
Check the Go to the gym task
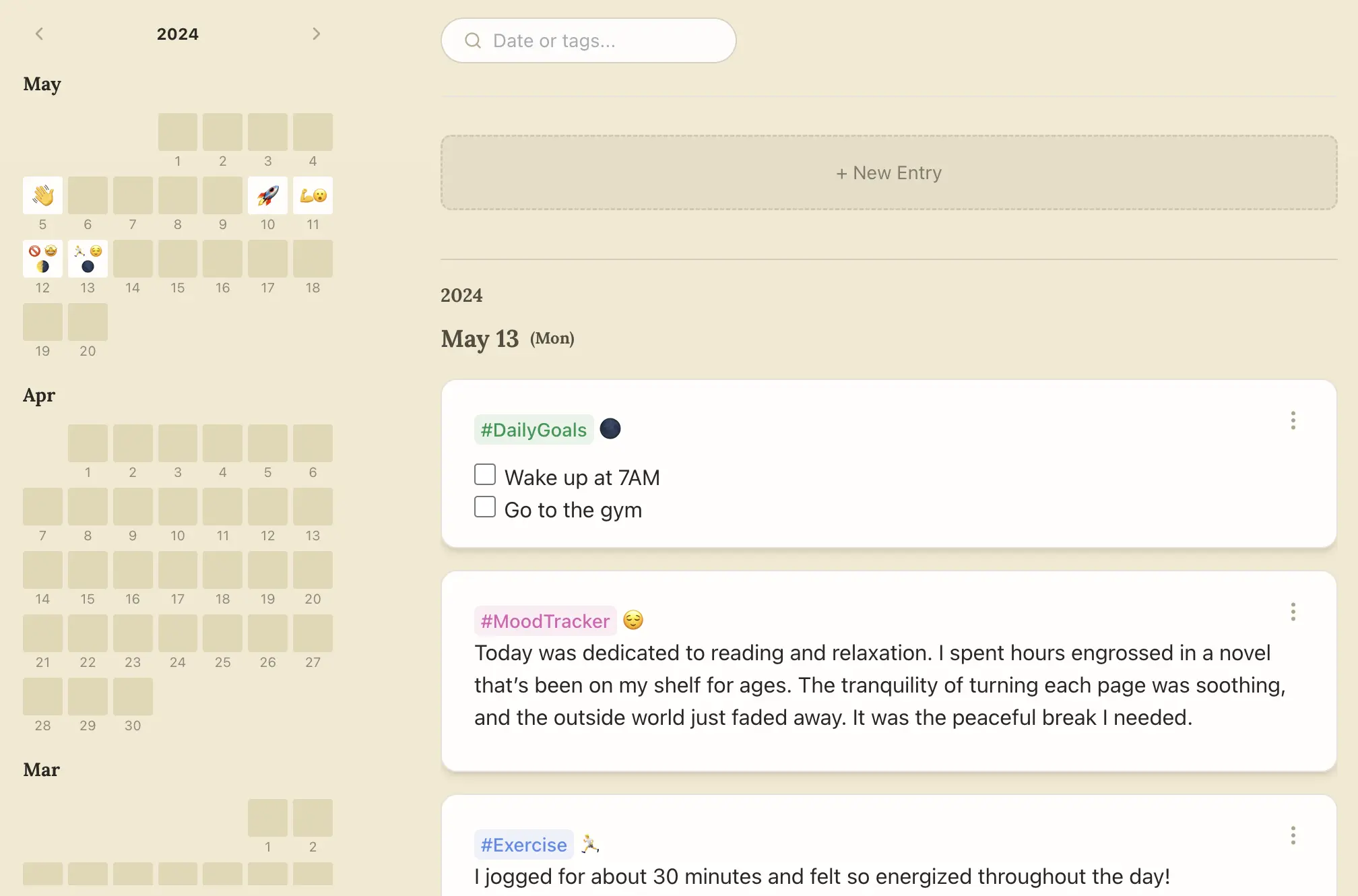click(x=484, y=506)
